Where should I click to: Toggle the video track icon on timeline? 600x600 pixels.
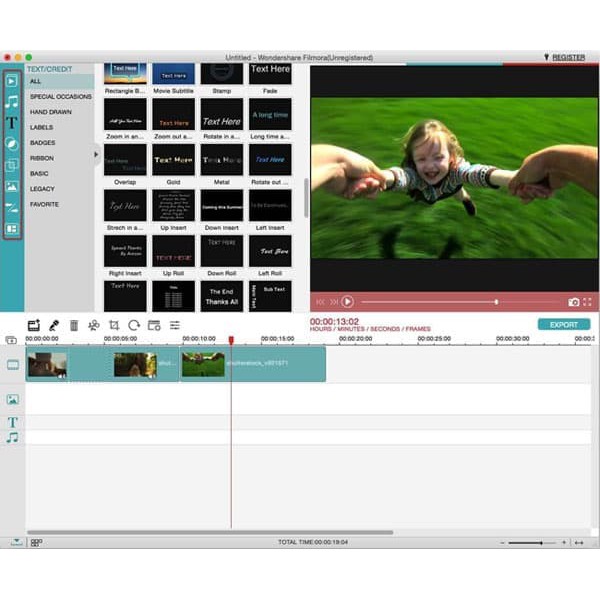click(x=13, y=365)
